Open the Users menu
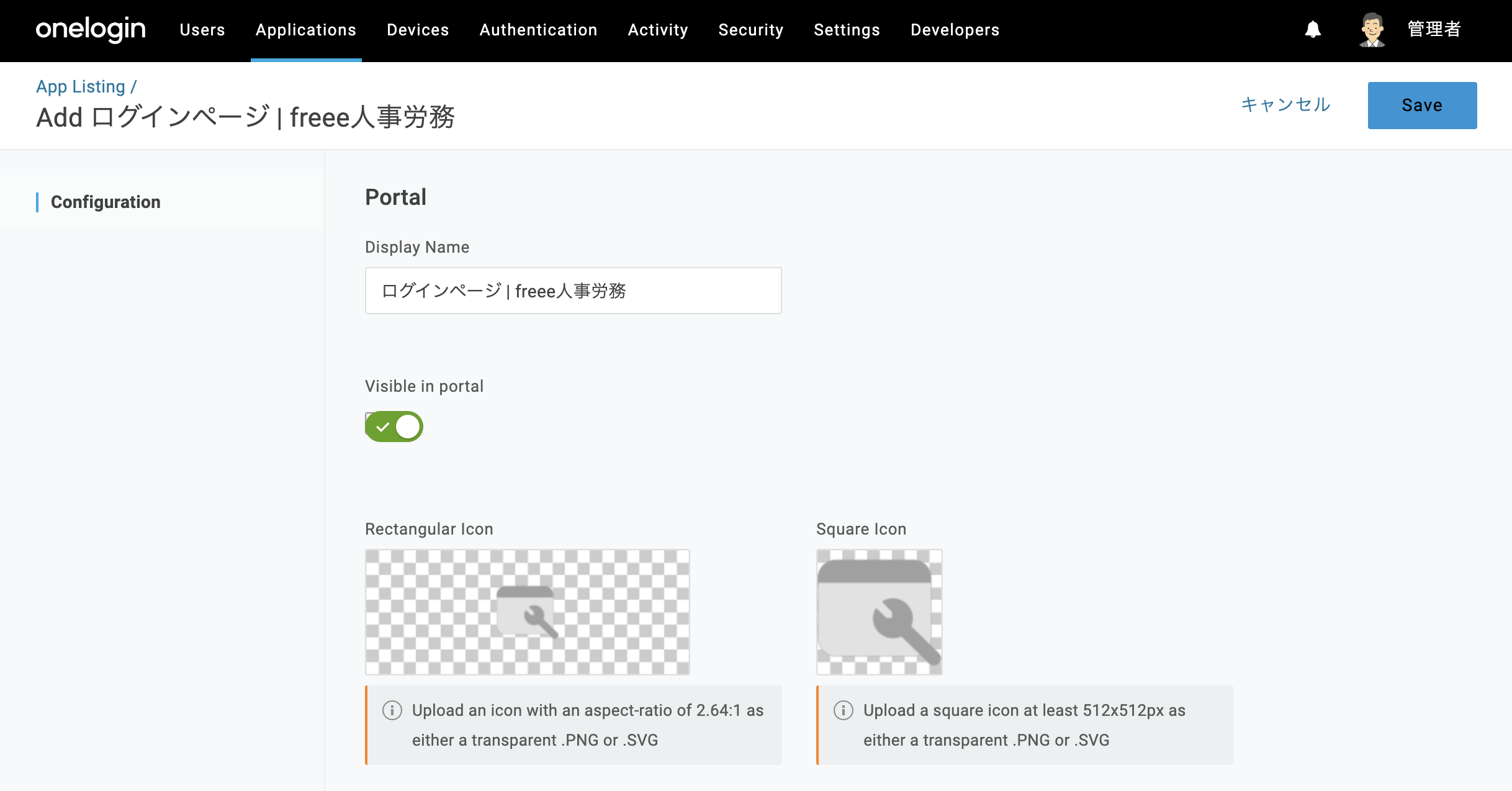The image size is (1512, 791). 202,30
